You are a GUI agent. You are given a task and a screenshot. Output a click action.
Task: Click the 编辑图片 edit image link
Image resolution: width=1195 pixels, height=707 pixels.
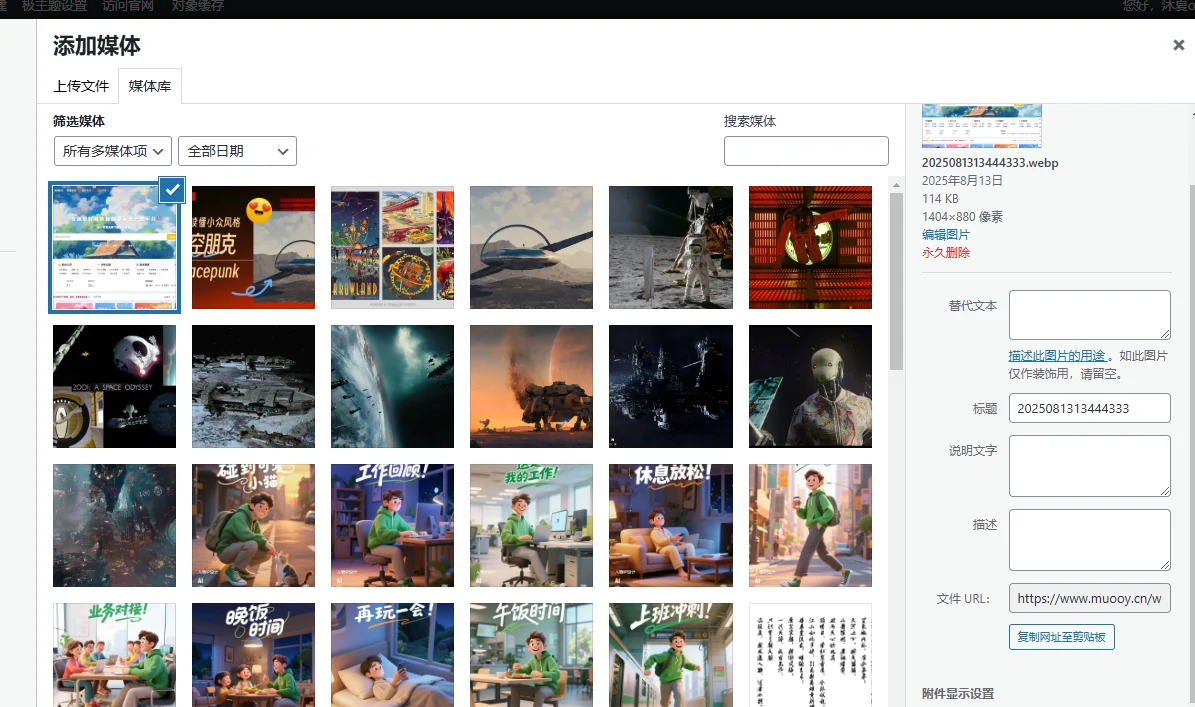coord(946,235)
